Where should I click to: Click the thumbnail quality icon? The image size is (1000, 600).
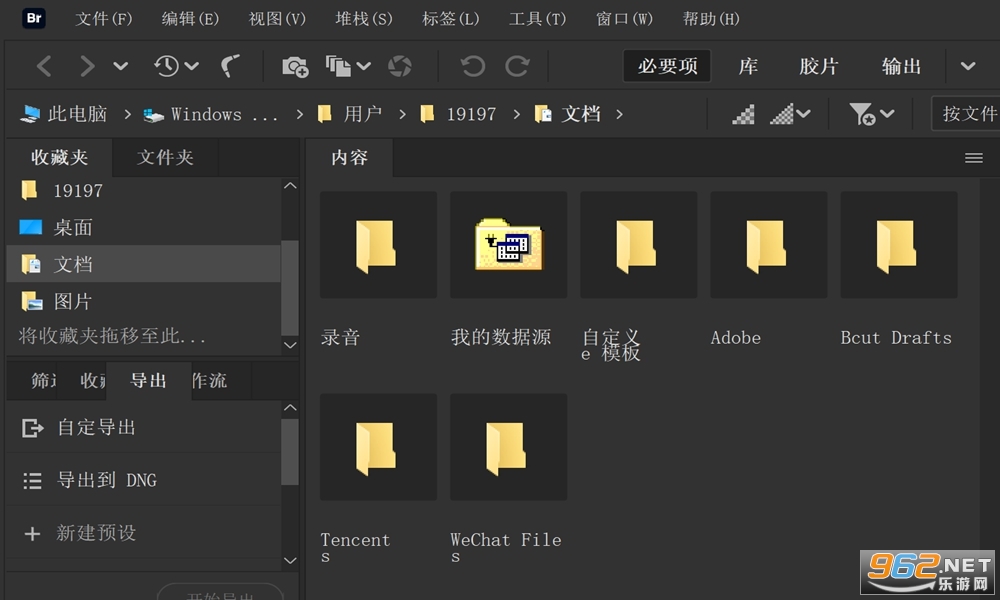click(743, 115)
